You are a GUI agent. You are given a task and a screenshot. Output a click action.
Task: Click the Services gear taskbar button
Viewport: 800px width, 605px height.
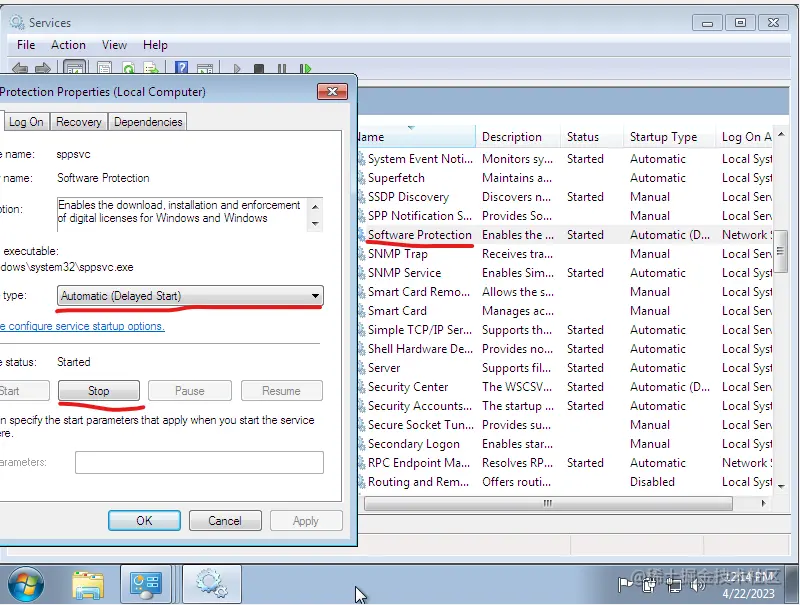(x=211, y=585)
